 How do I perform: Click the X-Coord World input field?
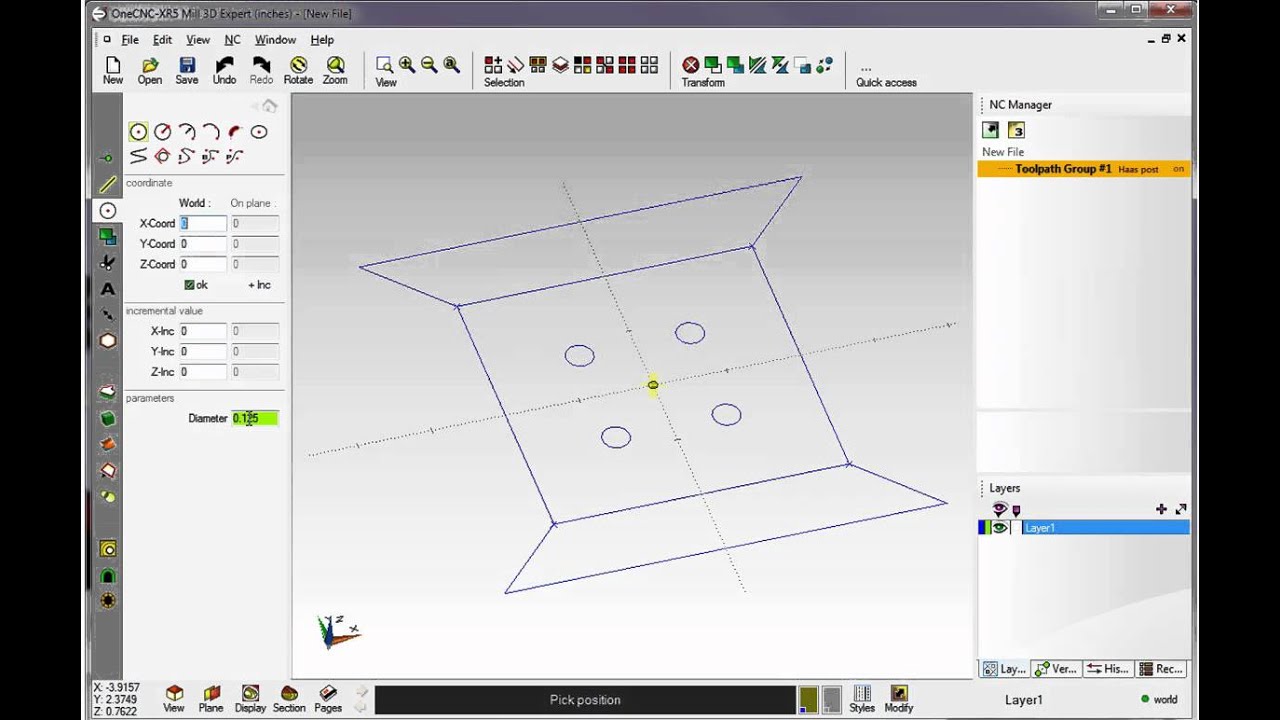pos(203,223)
